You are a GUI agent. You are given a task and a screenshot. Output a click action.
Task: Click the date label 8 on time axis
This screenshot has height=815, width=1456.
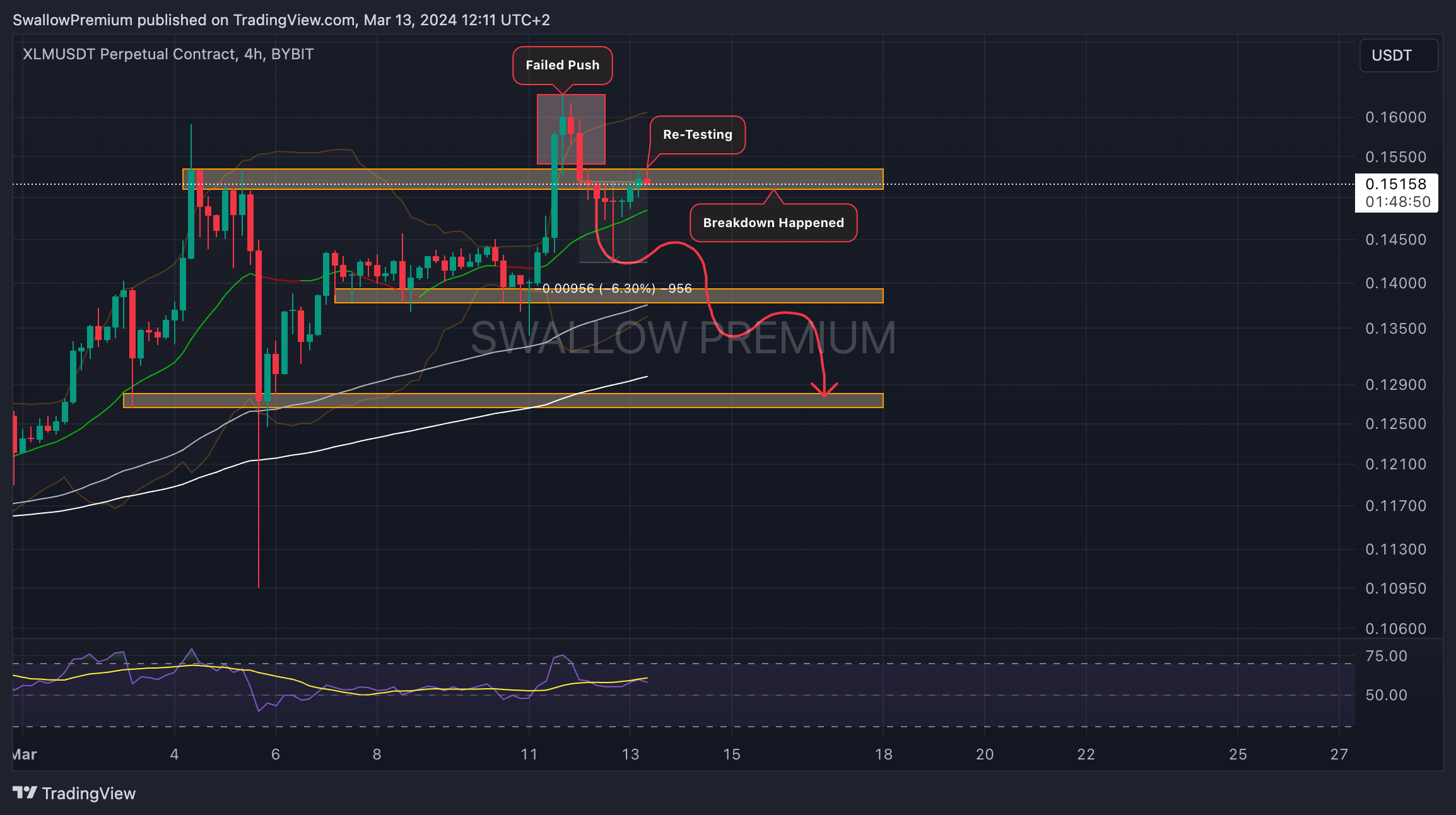click(x=377, y=754)
